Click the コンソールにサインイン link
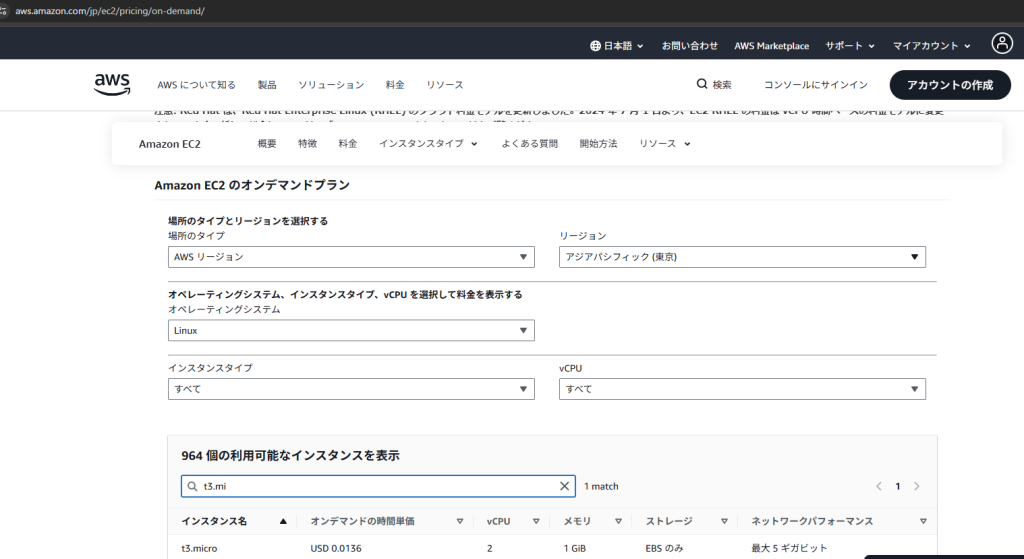Viewport: 1024px width, 559px height. 815,85
